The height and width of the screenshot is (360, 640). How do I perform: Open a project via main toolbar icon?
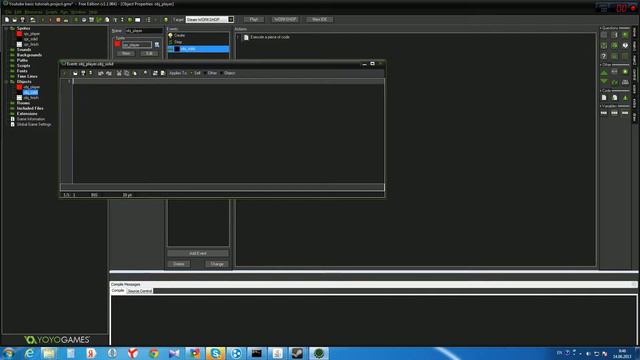(x=15, y=20)
